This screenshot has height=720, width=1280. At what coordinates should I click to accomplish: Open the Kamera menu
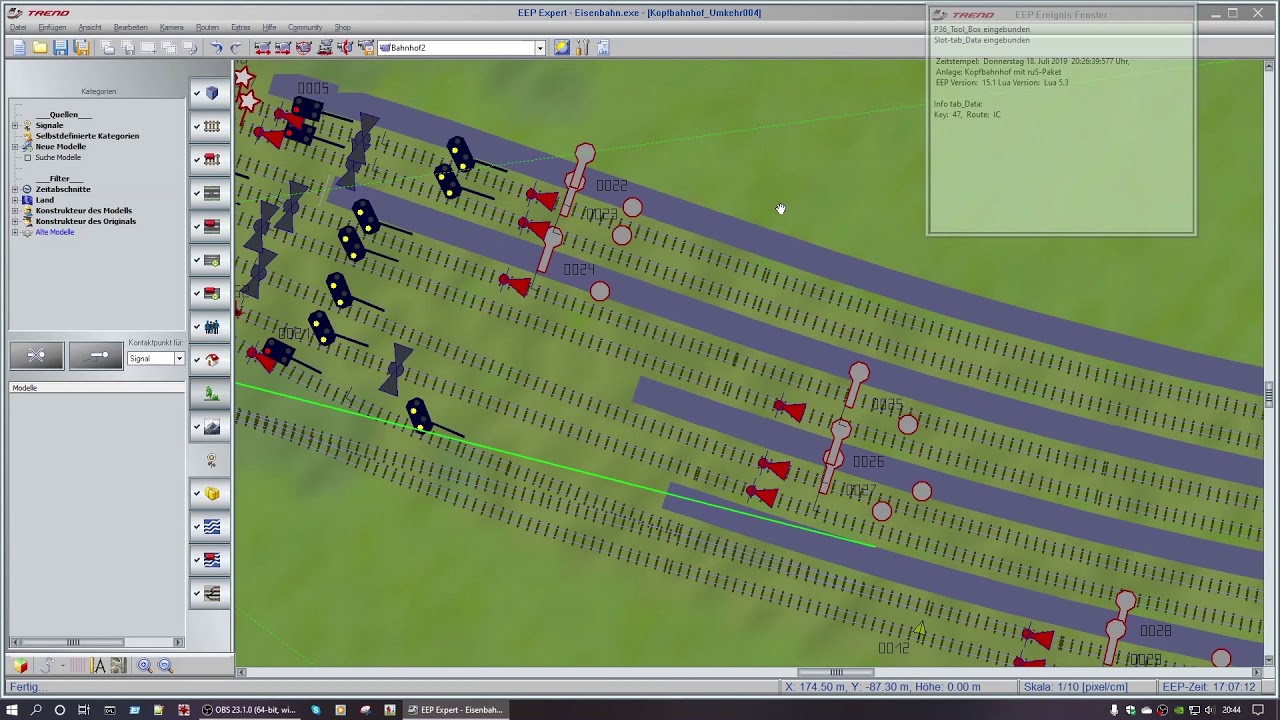click(172, 27)
